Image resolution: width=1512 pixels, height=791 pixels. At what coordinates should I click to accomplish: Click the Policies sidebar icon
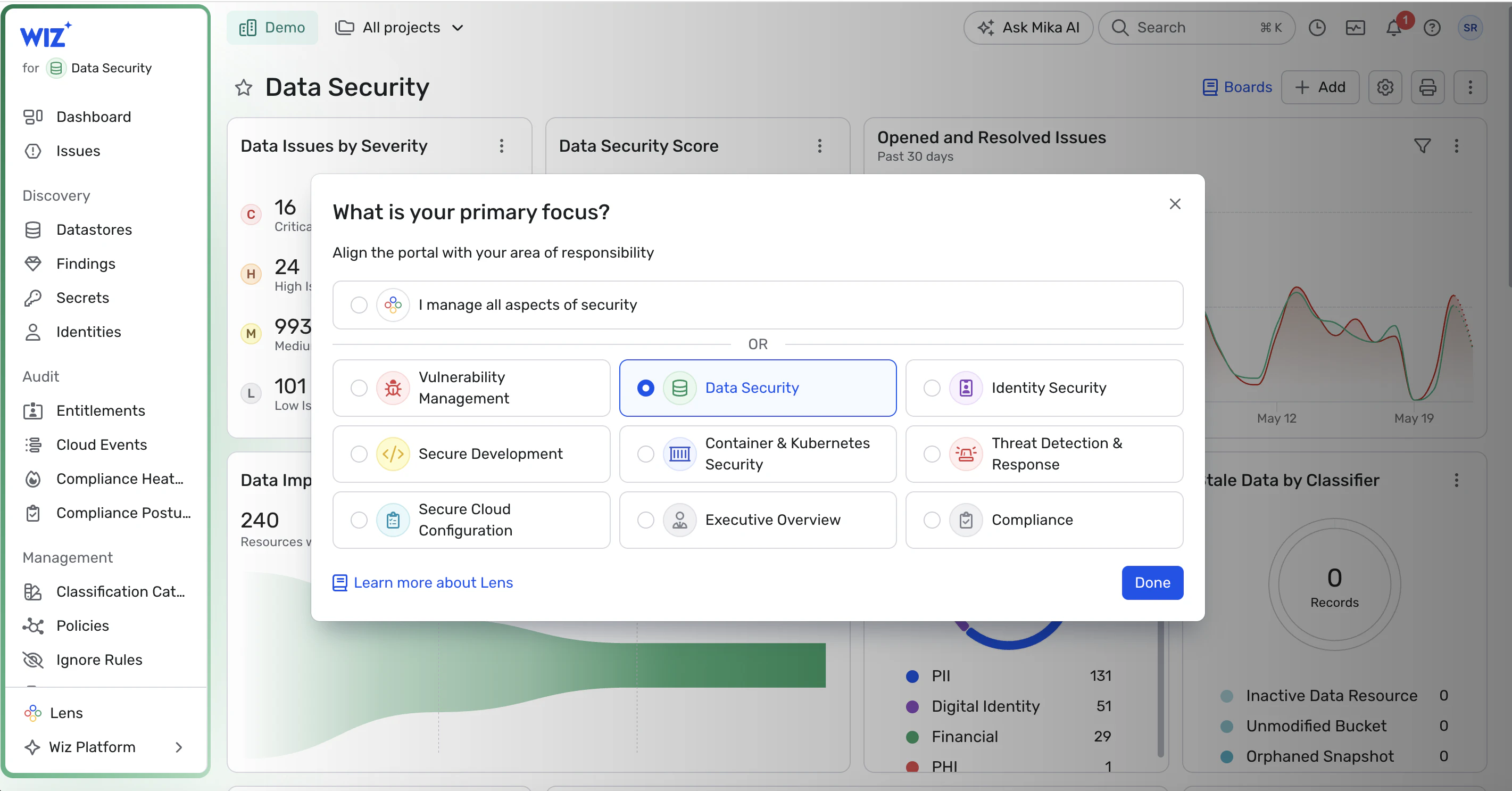33,625
